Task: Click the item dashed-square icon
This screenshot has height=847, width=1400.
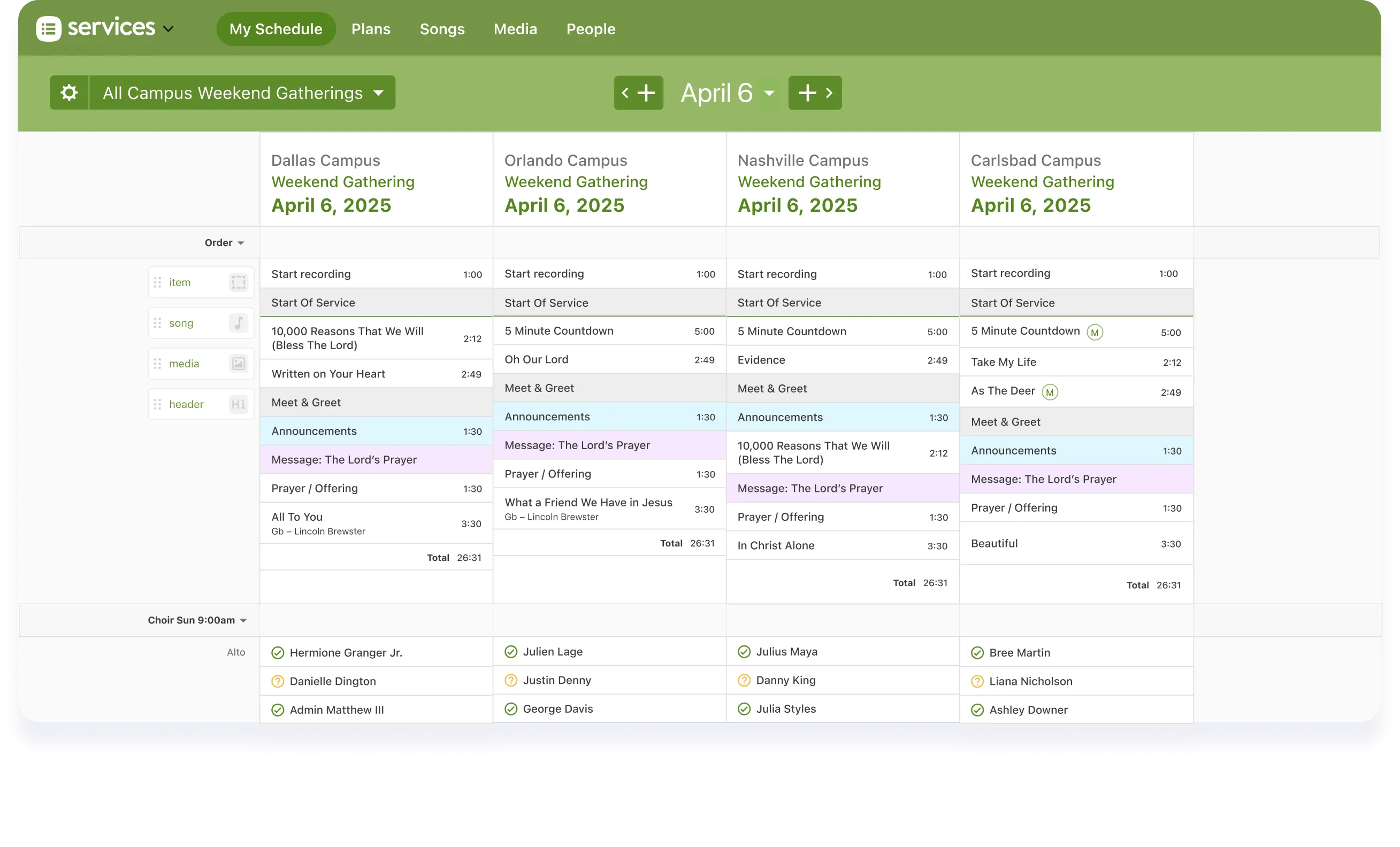Action: [239, 282]
